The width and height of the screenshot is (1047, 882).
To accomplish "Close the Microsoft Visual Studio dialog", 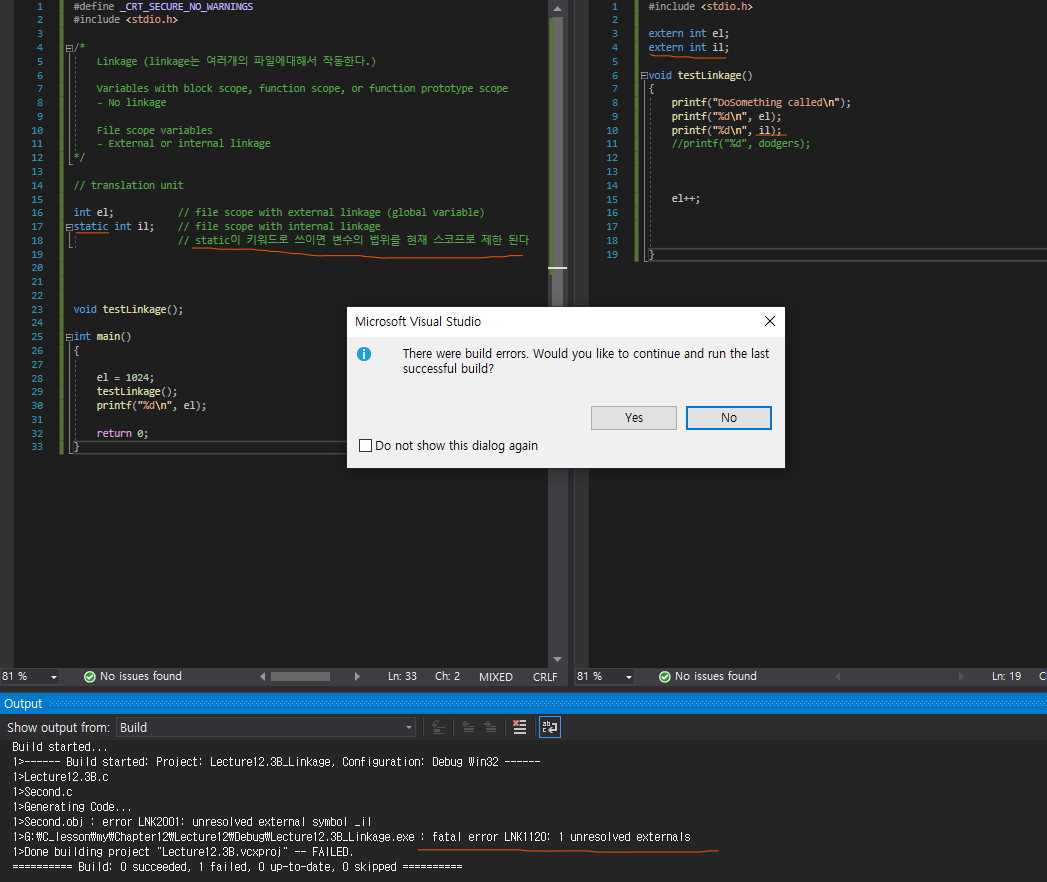I will coord(769,321).
